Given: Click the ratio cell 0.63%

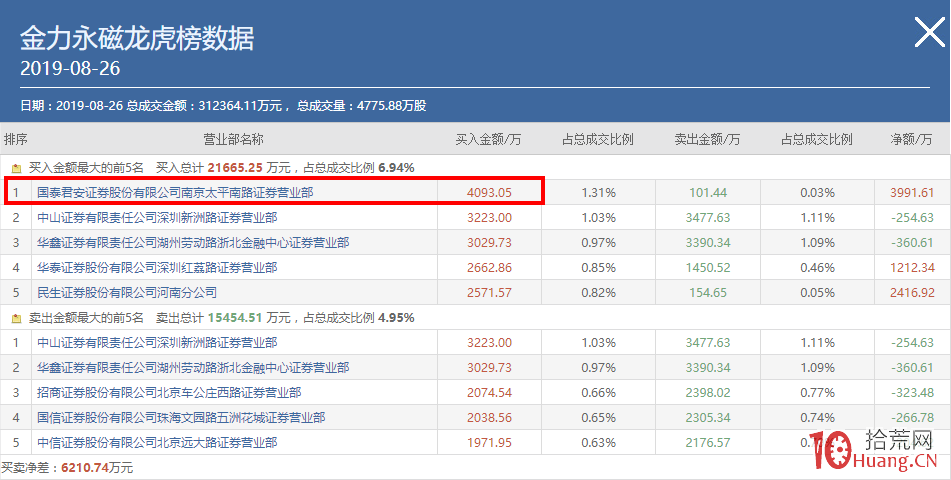Looking at the screenshot, I should (x=599, y=442).
